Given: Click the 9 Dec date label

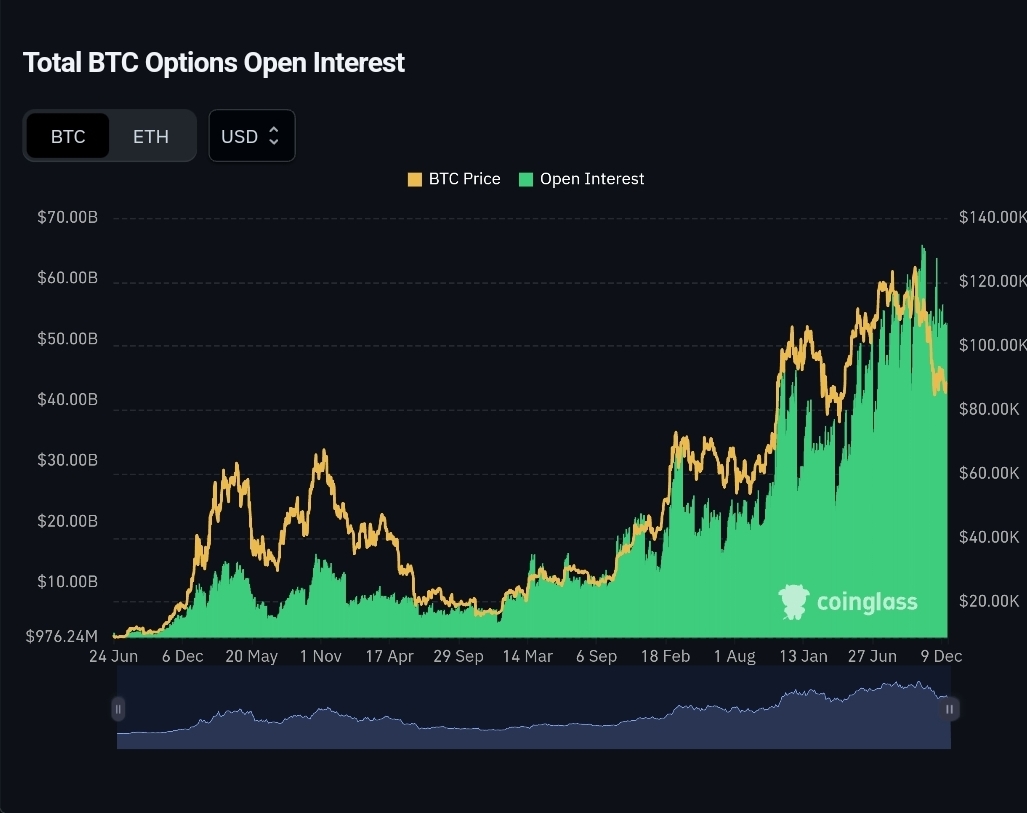Looking at the screenshot, I should click(x=941, y=656).
